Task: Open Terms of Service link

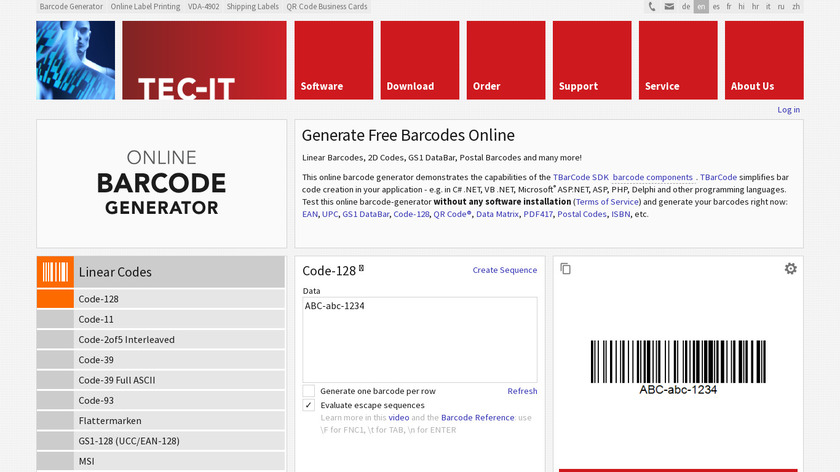Action: point(607,202)
